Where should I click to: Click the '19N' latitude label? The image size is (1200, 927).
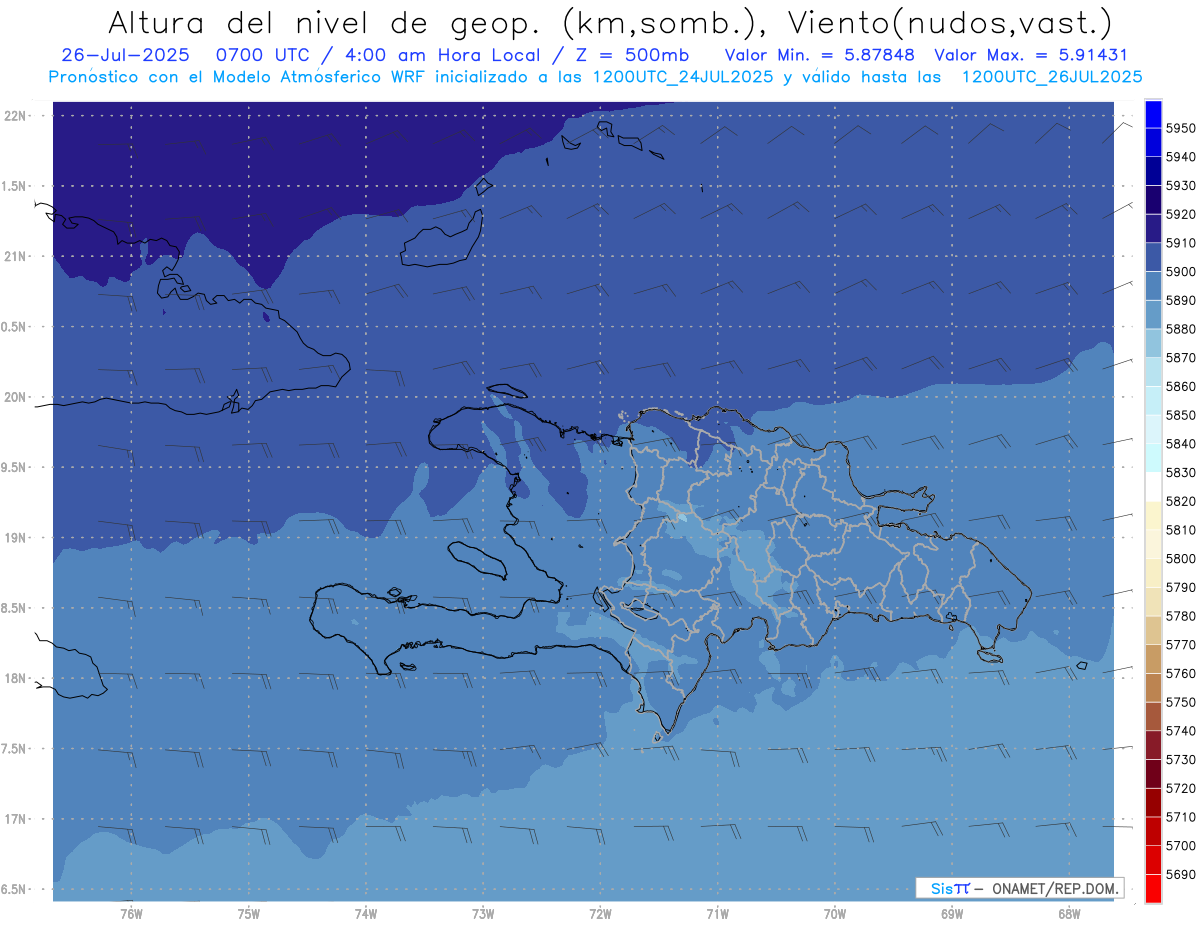[16, 538]
